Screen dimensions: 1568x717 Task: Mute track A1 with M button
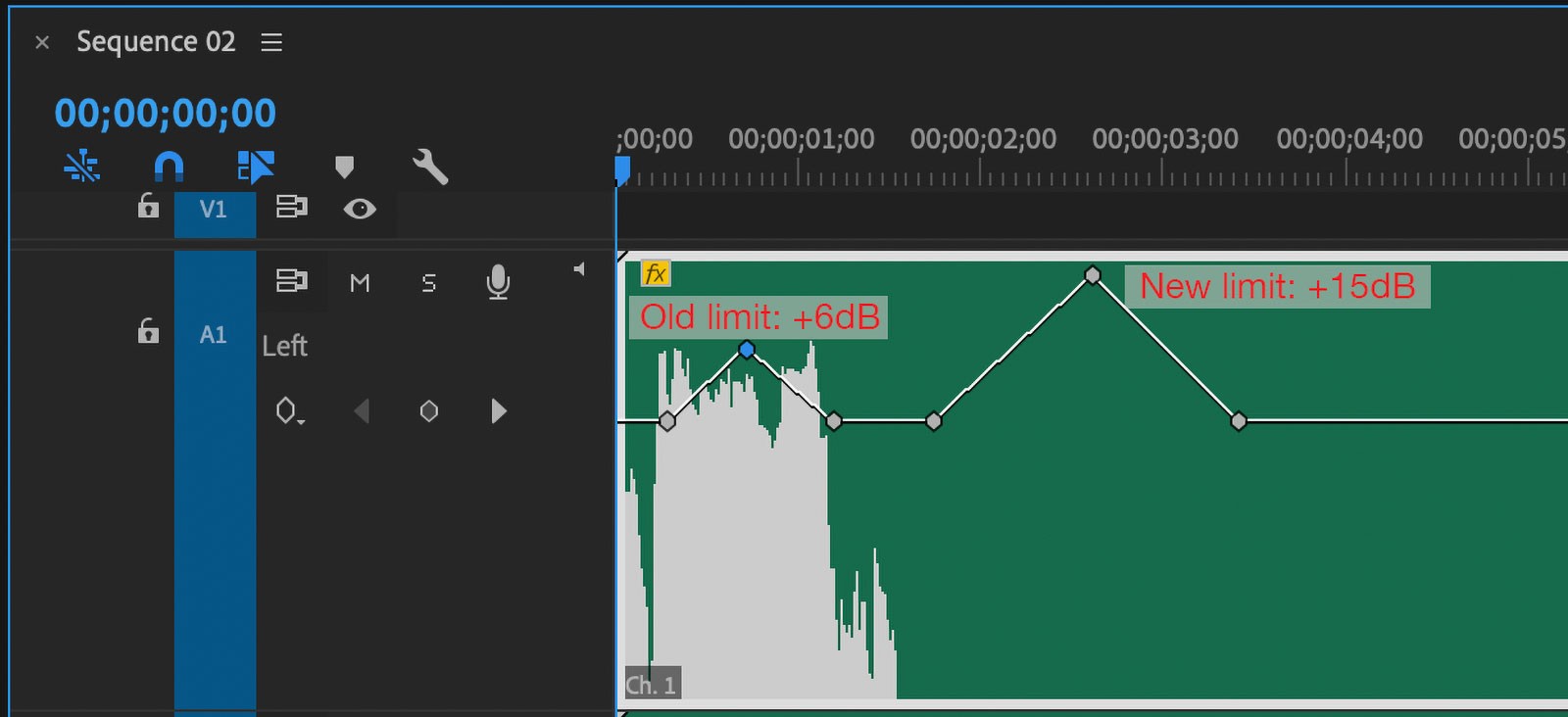(360, 283)
